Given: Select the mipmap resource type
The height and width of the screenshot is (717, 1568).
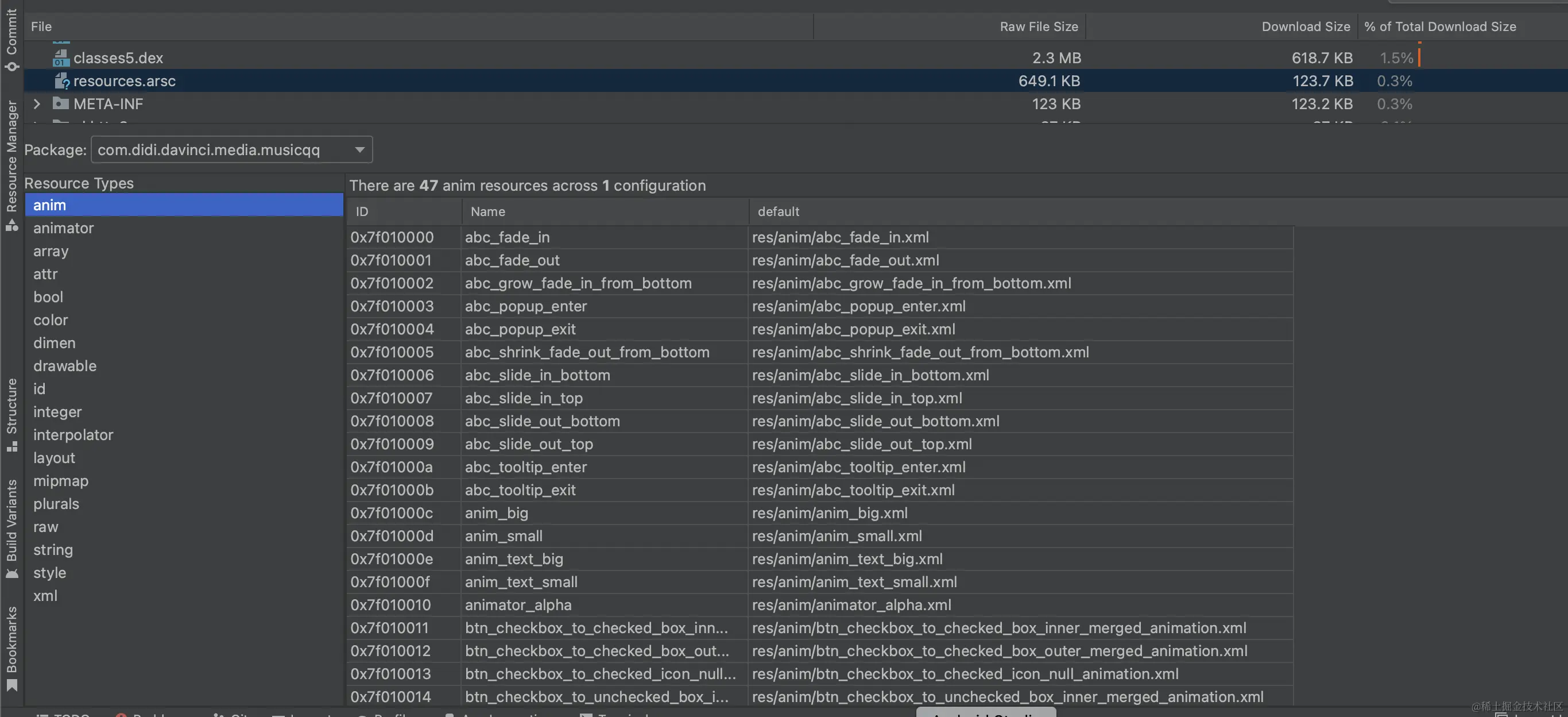Looking at the screenshot, I should coord(184,481).
